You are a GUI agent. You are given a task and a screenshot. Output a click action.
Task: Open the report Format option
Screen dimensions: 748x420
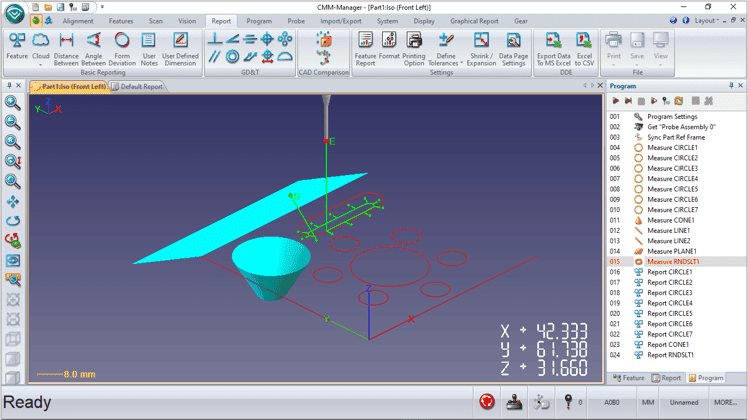click(x=389, y=46)
